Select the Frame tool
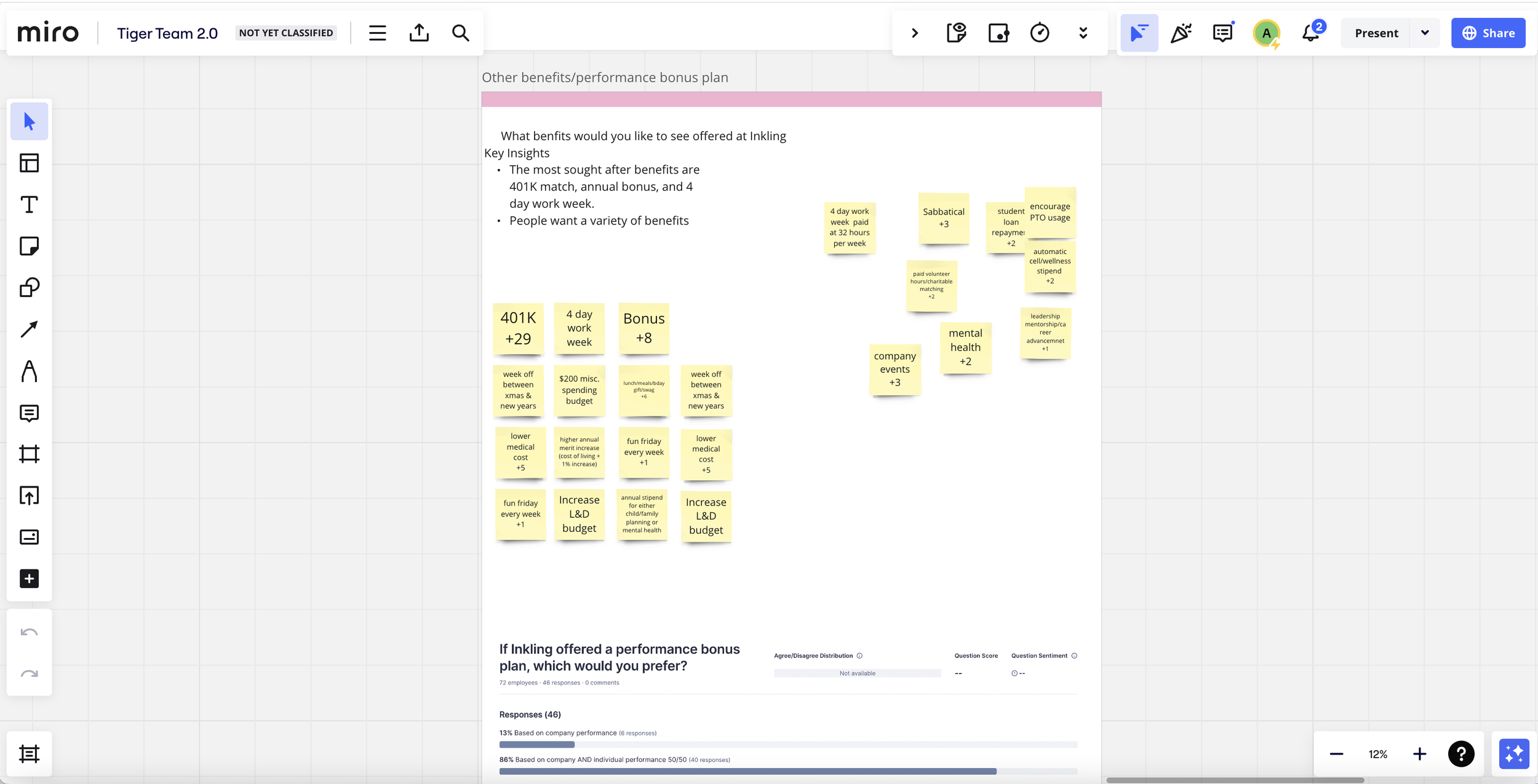Screen dimensions: 1538x784 (x=29, y=454)
